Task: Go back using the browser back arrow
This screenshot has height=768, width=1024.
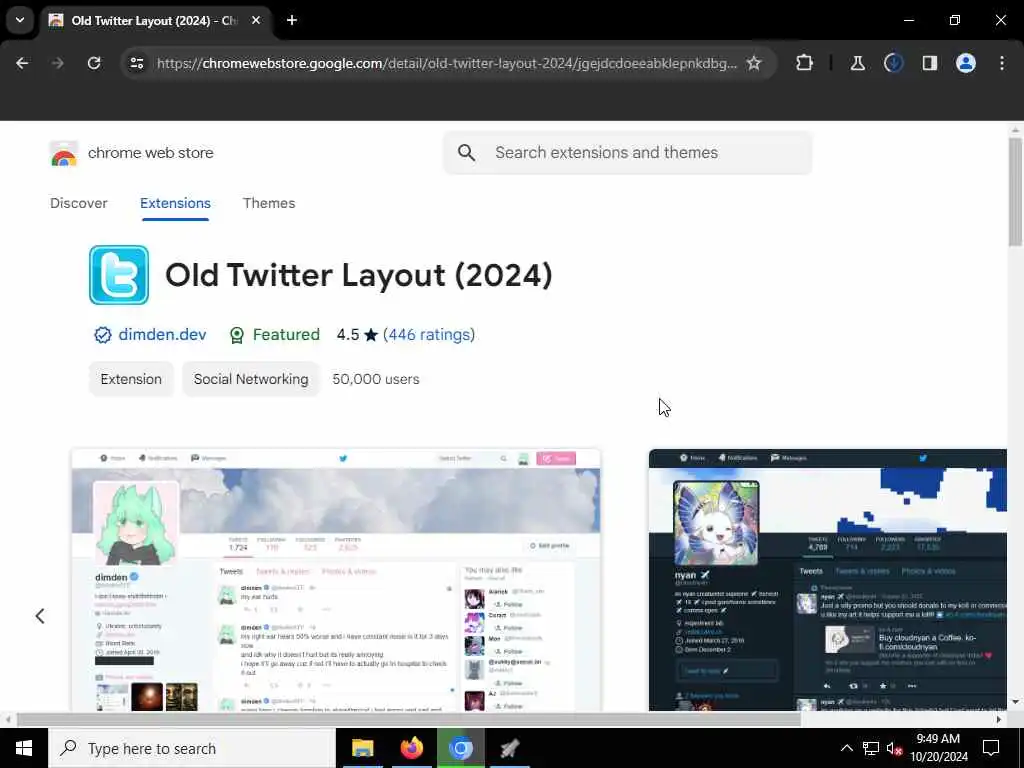Action: pyautogui.click(x=22, y=63)
